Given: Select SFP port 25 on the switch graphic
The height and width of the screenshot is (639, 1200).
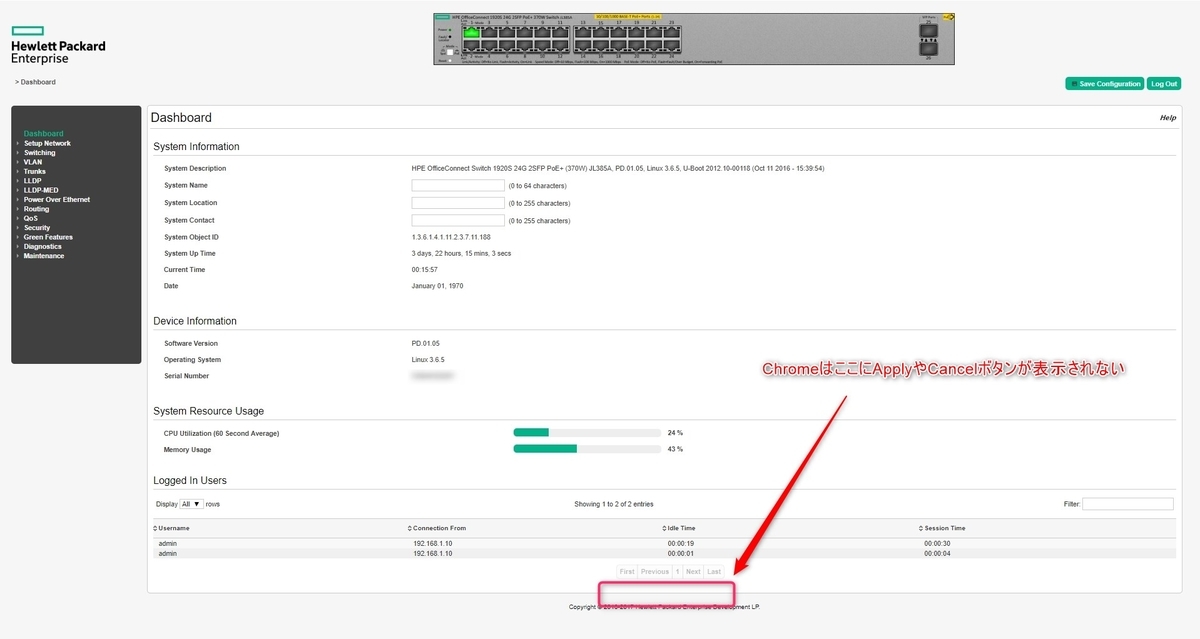Looking at the screenshot, I should click(929, 30).
